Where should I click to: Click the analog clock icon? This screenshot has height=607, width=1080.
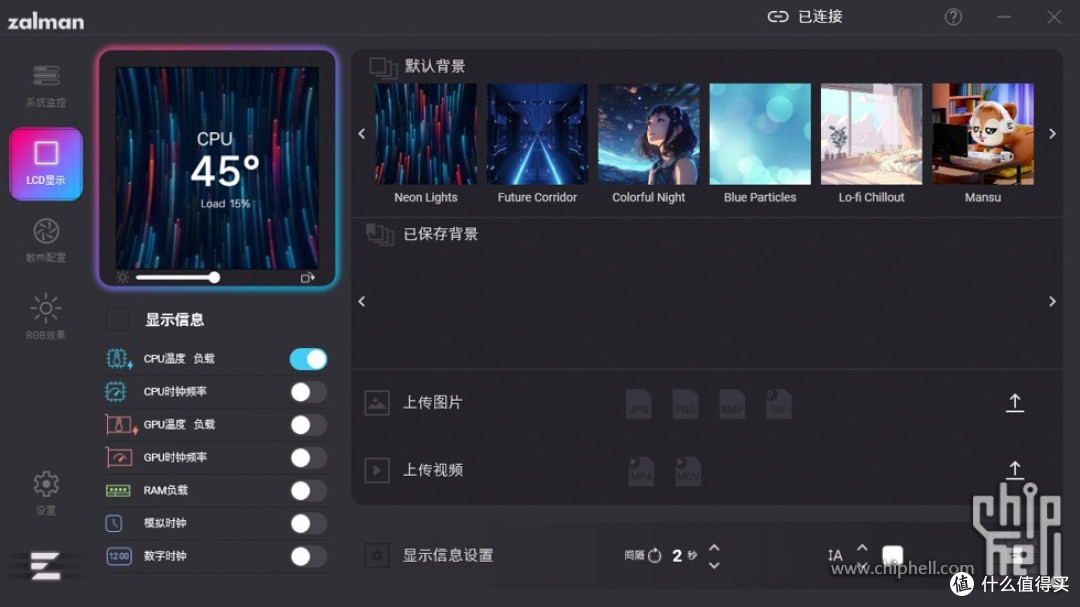coord(114,524)
